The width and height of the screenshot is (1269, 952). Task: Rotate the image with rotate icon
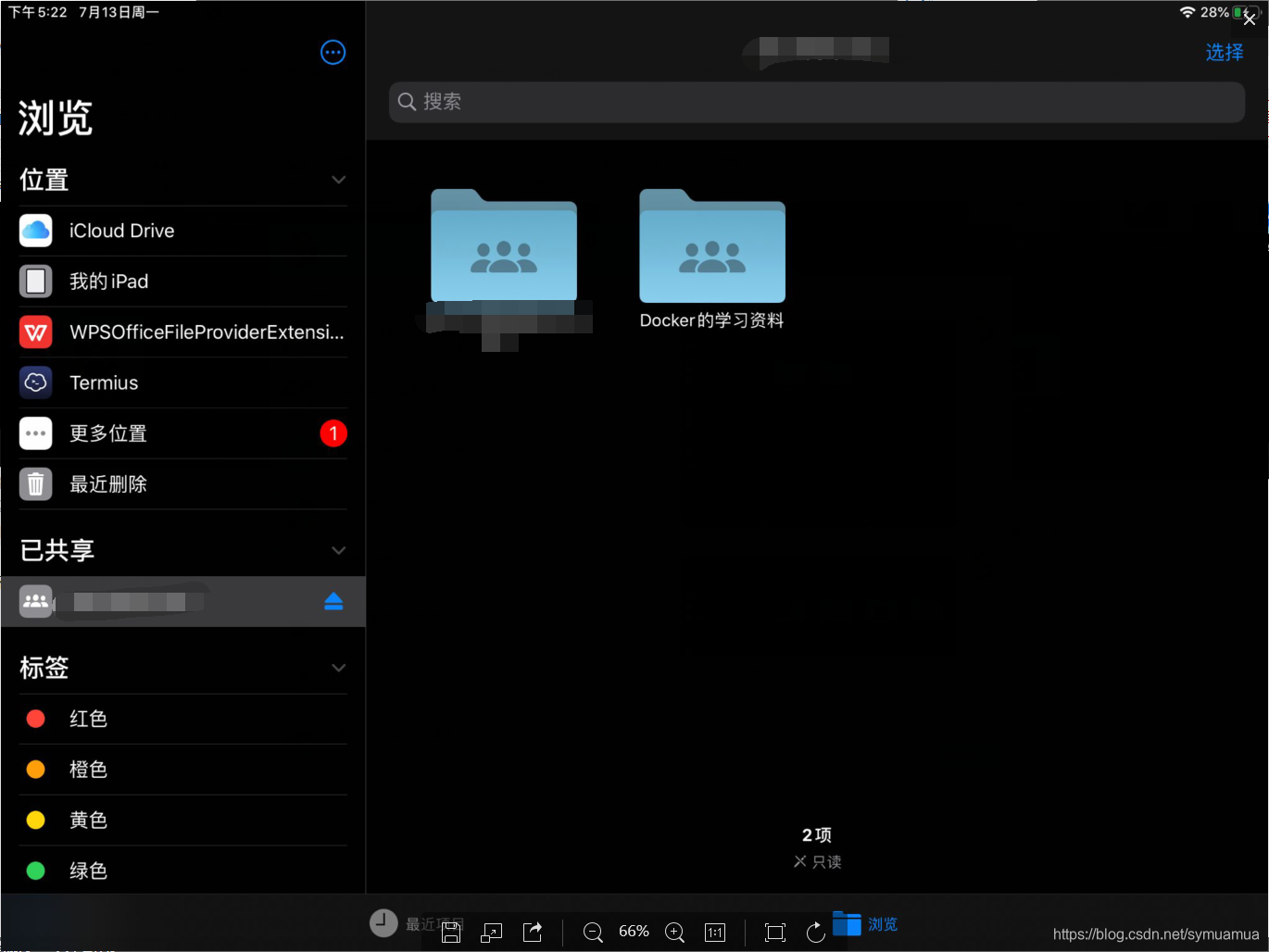[x=815, y=933]
